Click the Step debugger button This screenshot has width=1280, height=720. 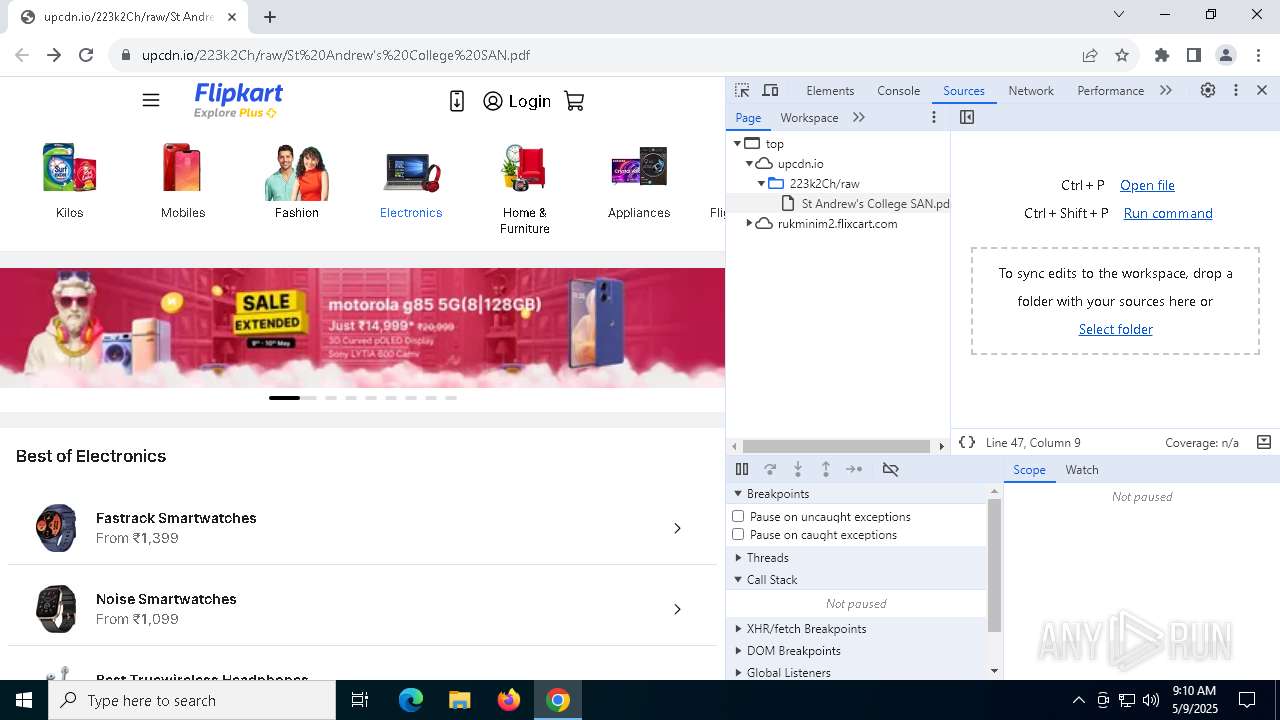tap(854, 469)
